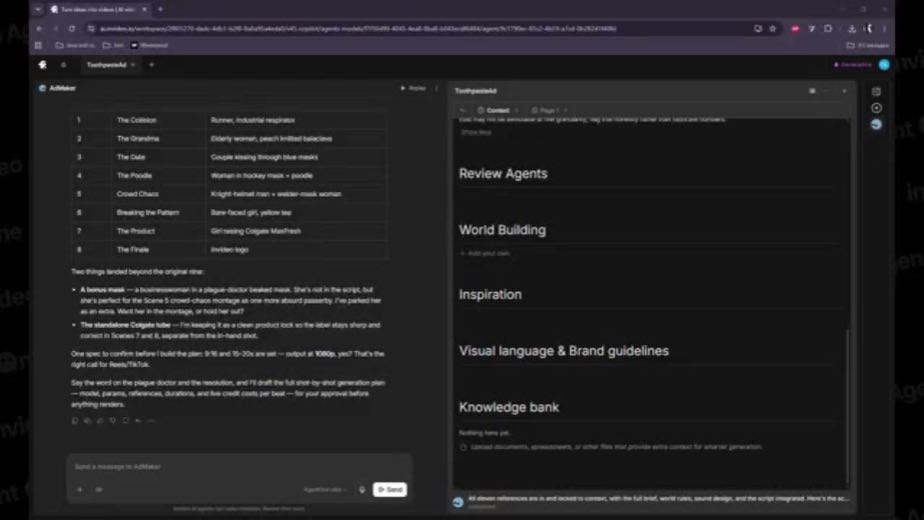Image resolution: width=924 pixels, height=520 pixels.
Task: Click the back arrow in the ToothpasteAd panel
Action: [463, 110]
